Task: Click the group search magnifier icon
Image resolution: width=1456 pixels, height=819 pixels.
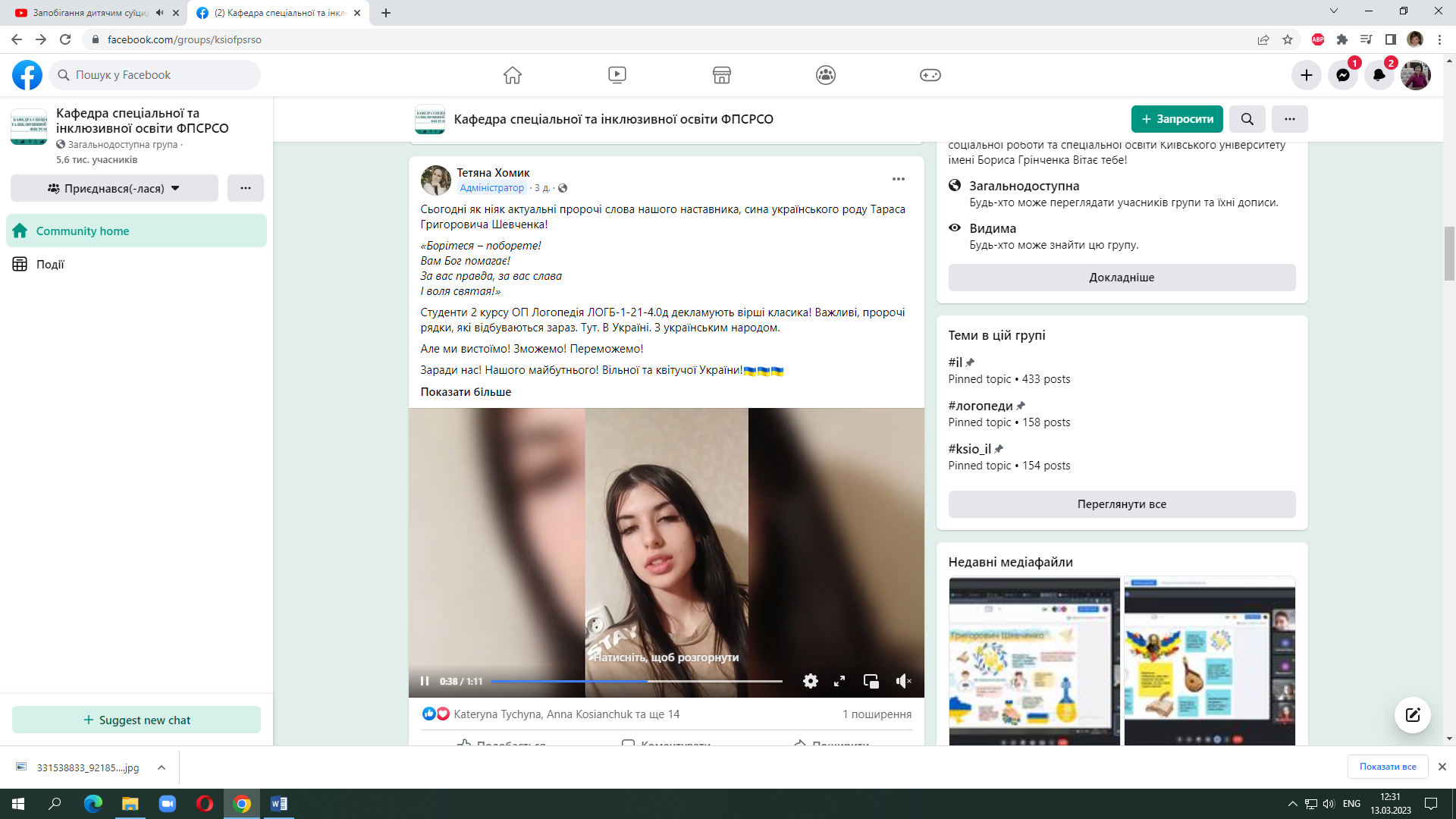Action: pyautogui.click(x=1247, y=119)
